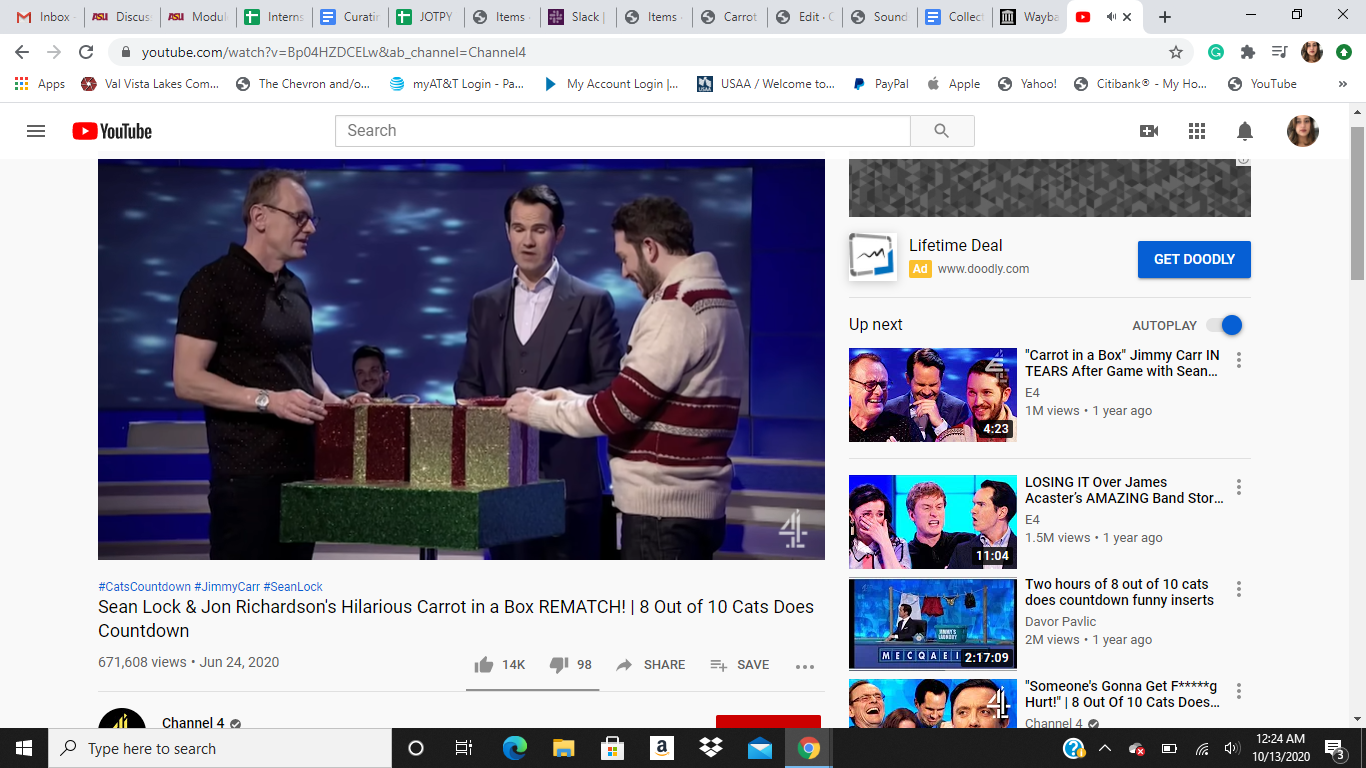
Task: Click the search magnifier button
Action: click(941, 131)
